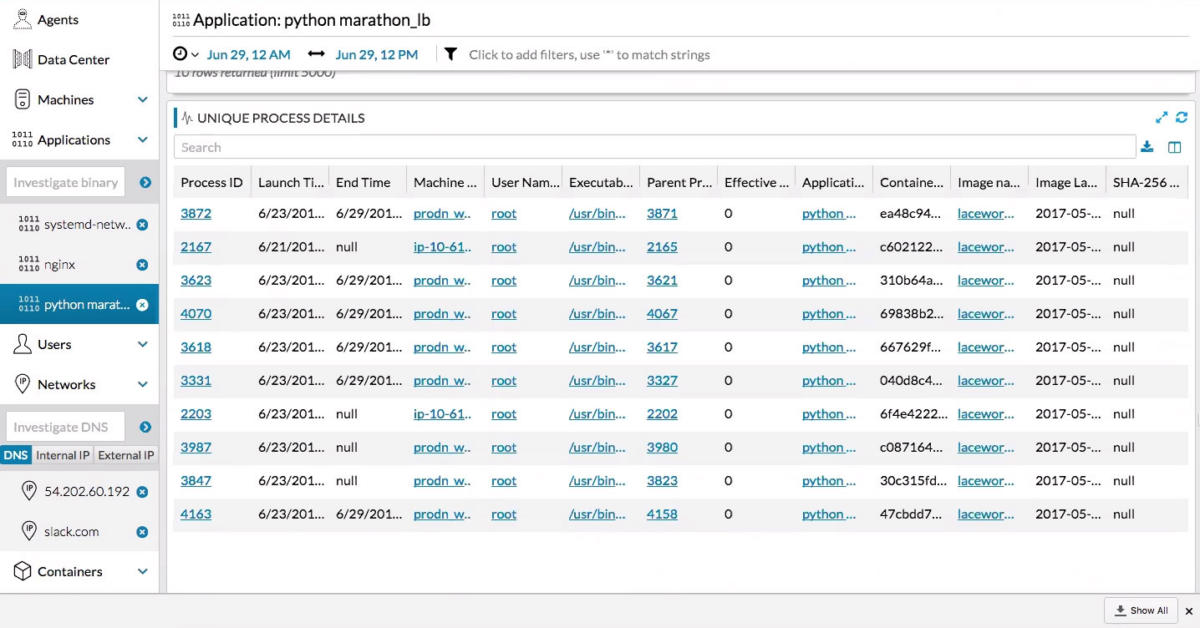Open the column chooser icon
The image size is (1200, 628).
tap(1175, 147)
